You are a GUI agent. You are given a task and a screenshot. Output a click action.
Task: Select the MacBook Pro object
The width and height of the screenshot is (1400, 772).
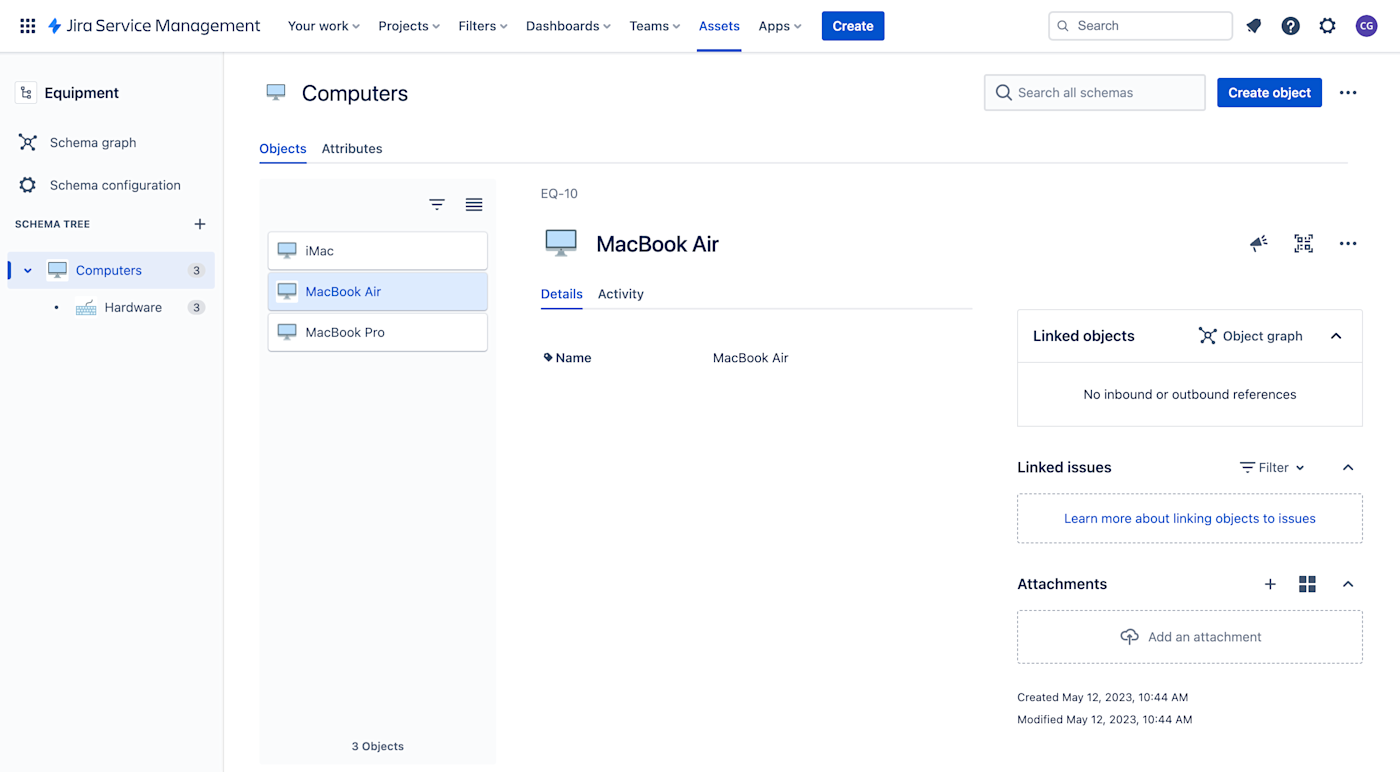378,332
